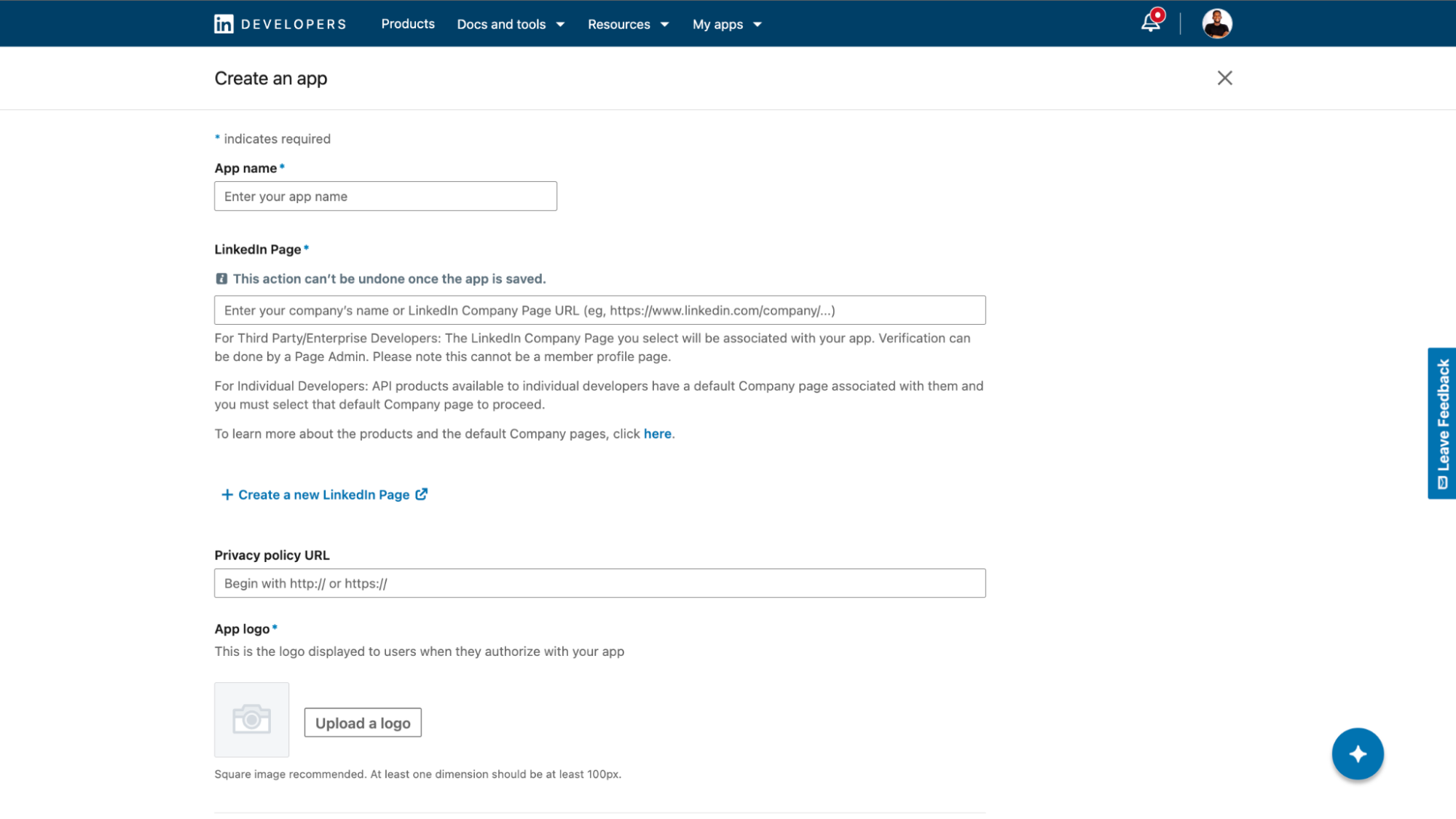Click Create a new LinkedIn Page link
Image resolution: width=1456 pixels, height=819 pixels.
point(323,495)
